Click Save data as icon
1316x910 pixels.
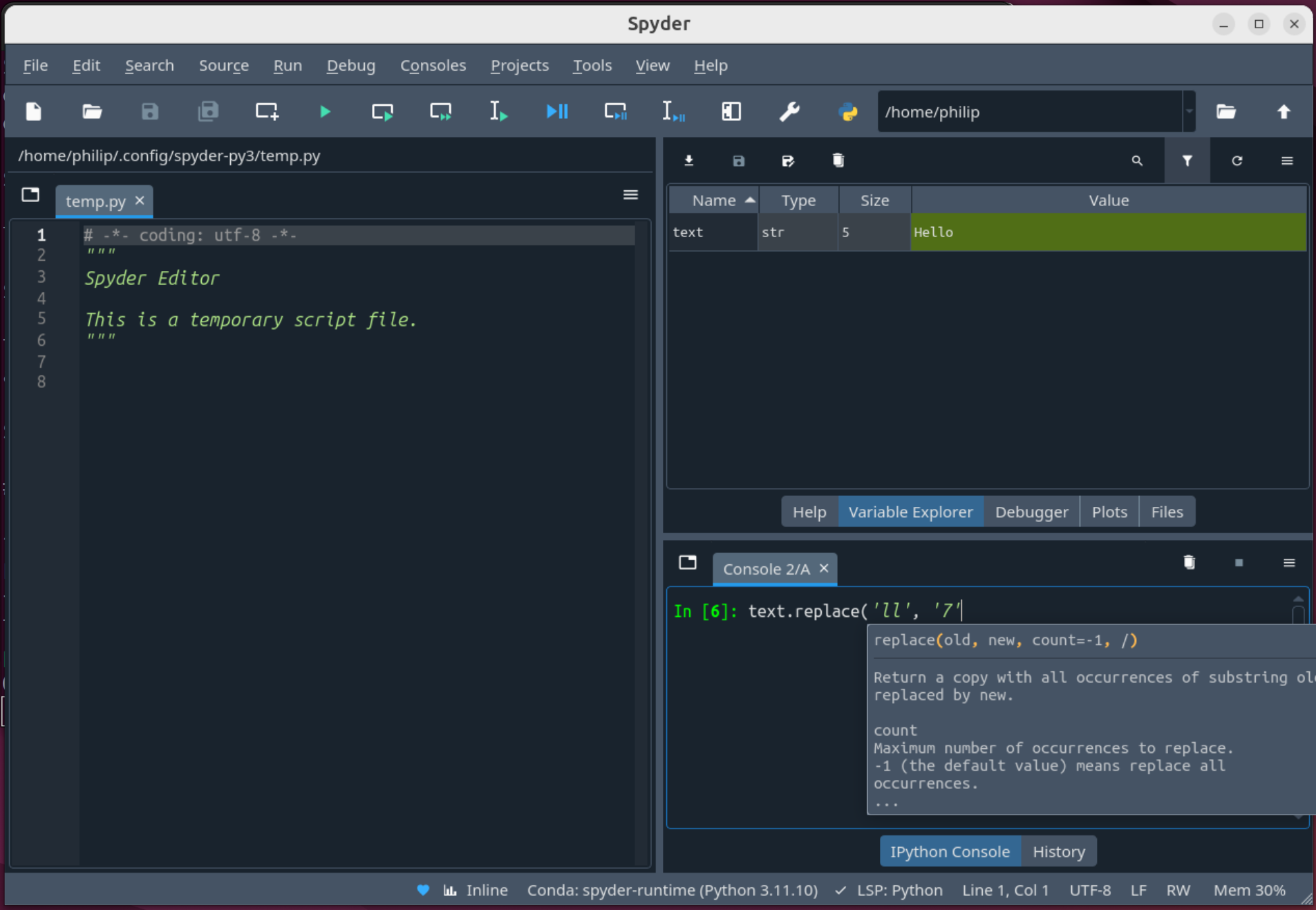pos(788,160)
